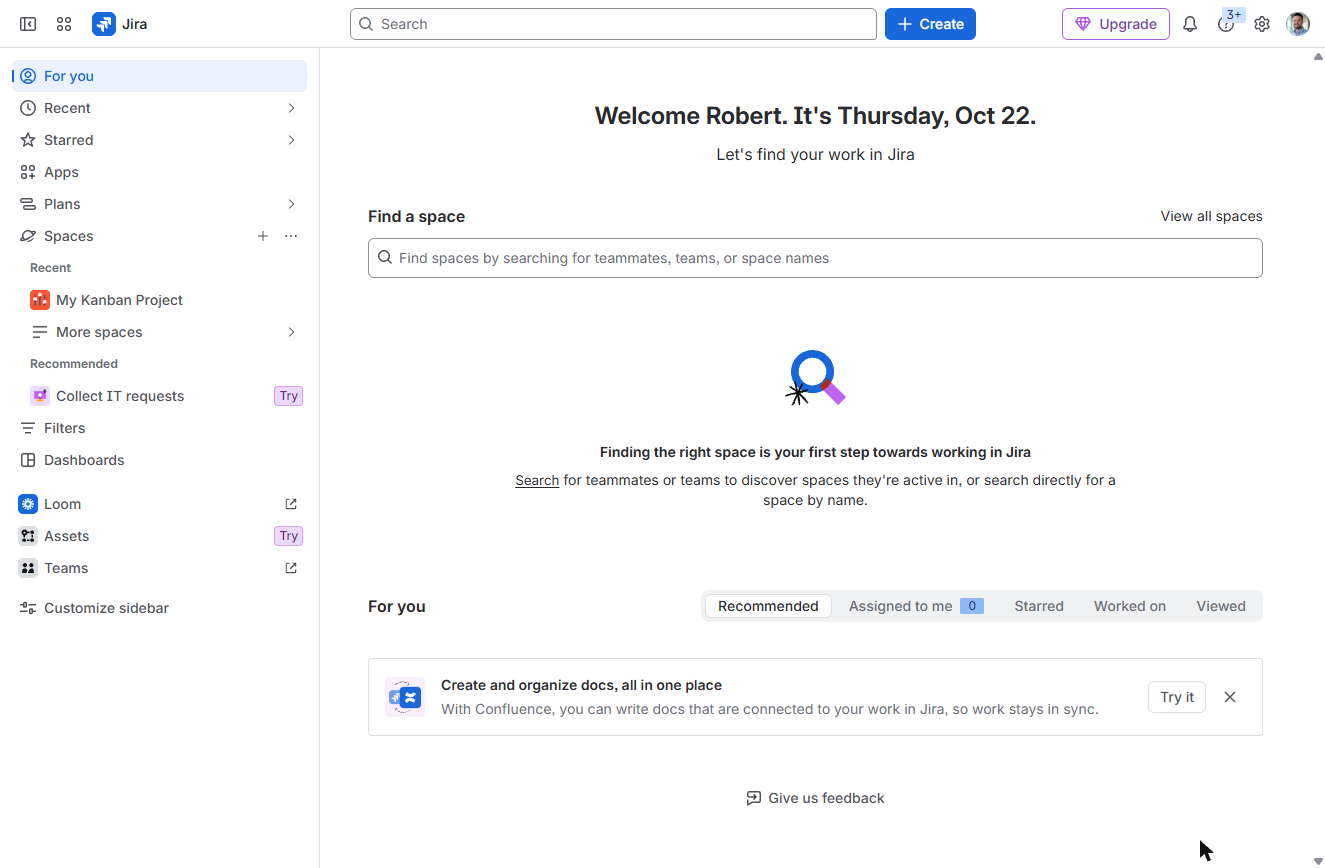
Task: Open Loom from the sidebar
Action: [x=159, y=504]
